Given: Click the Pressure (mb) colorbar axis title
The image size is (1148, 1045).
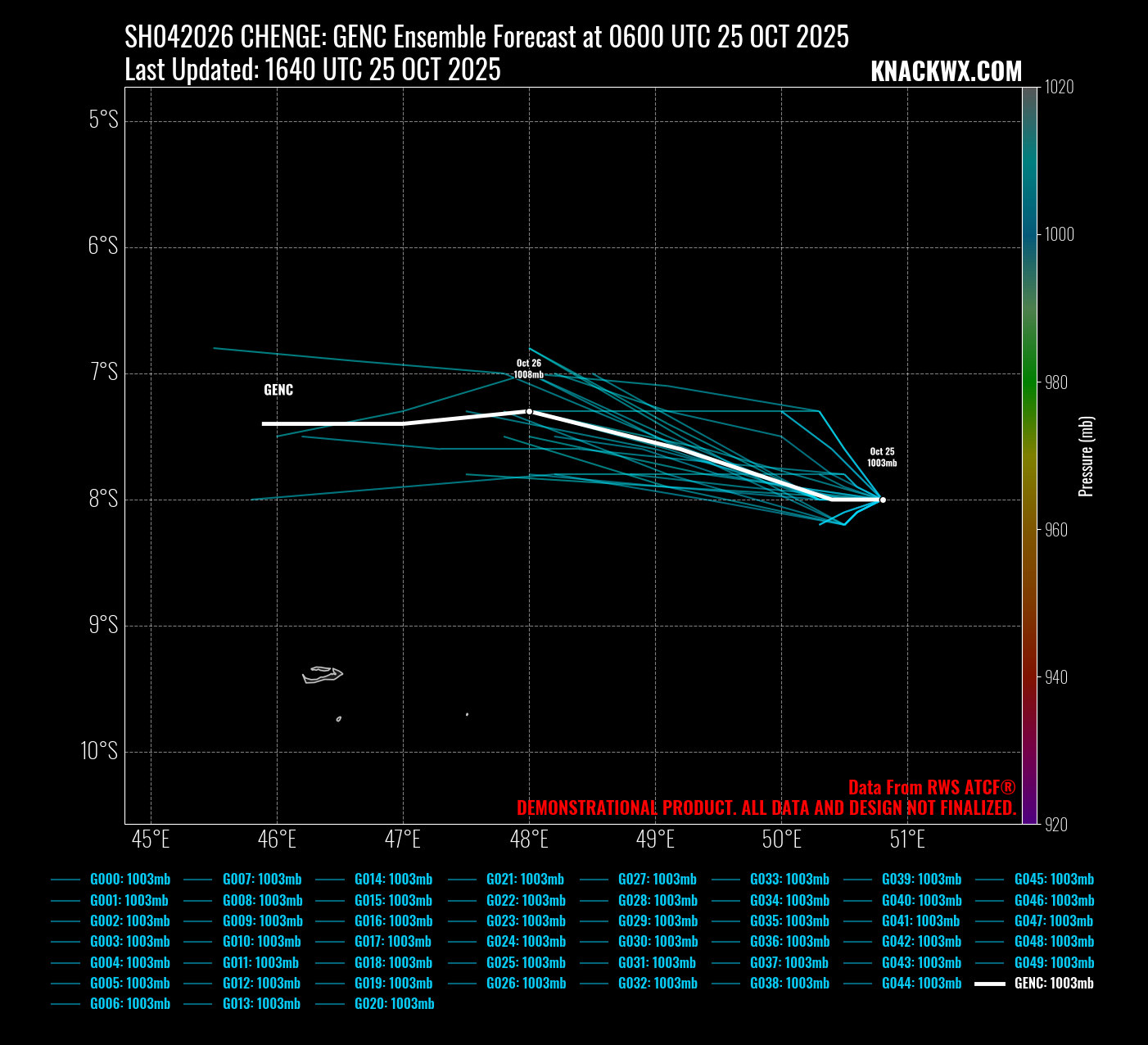Looking at the screenshot, I should 1086,456.
